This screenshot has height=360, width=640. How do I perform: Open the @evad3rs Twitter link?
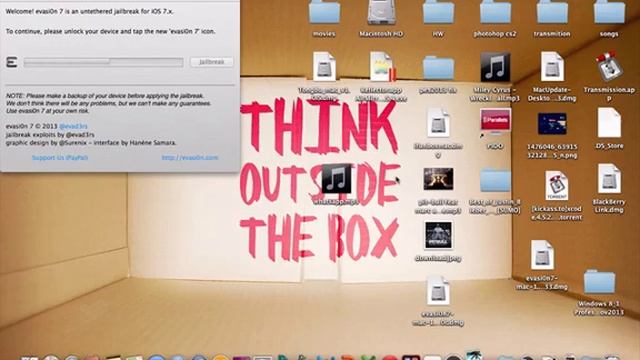click(73, 126)
